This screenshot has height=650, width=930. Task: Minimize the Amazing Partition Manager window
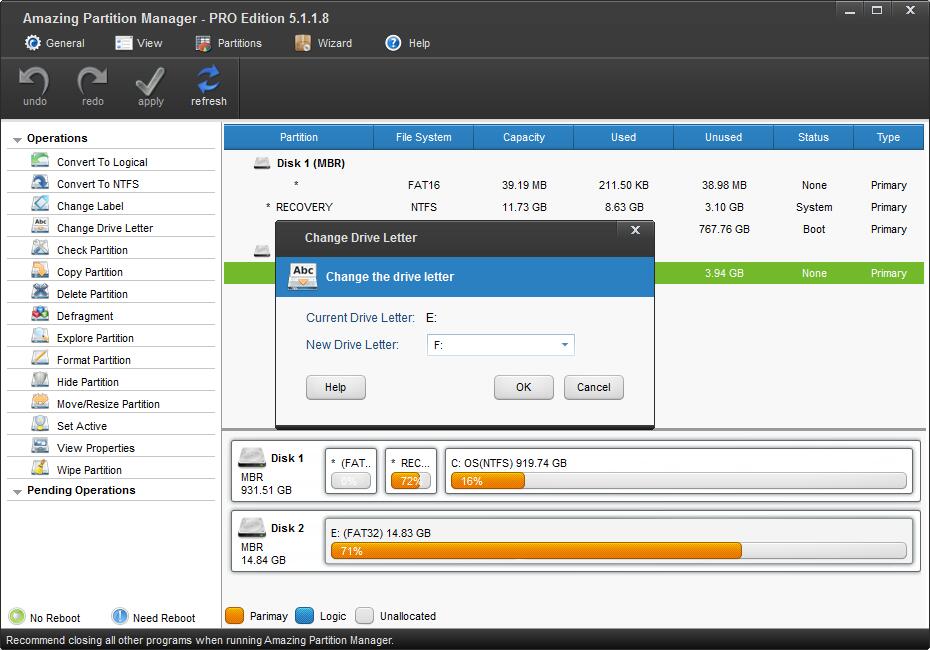click(850, 10)
